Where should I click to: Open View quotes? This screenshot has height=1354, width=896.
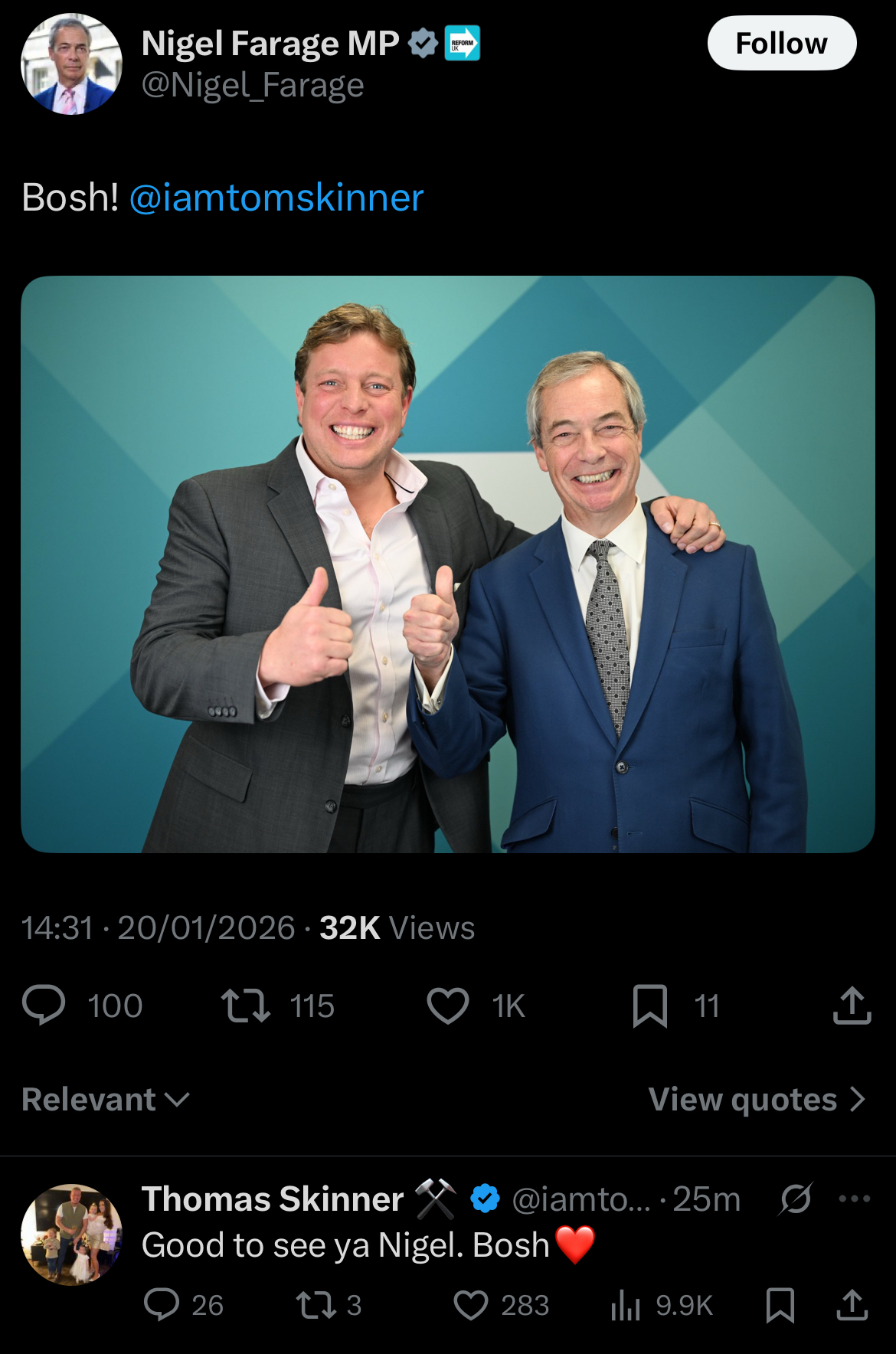click(757, 1100)
